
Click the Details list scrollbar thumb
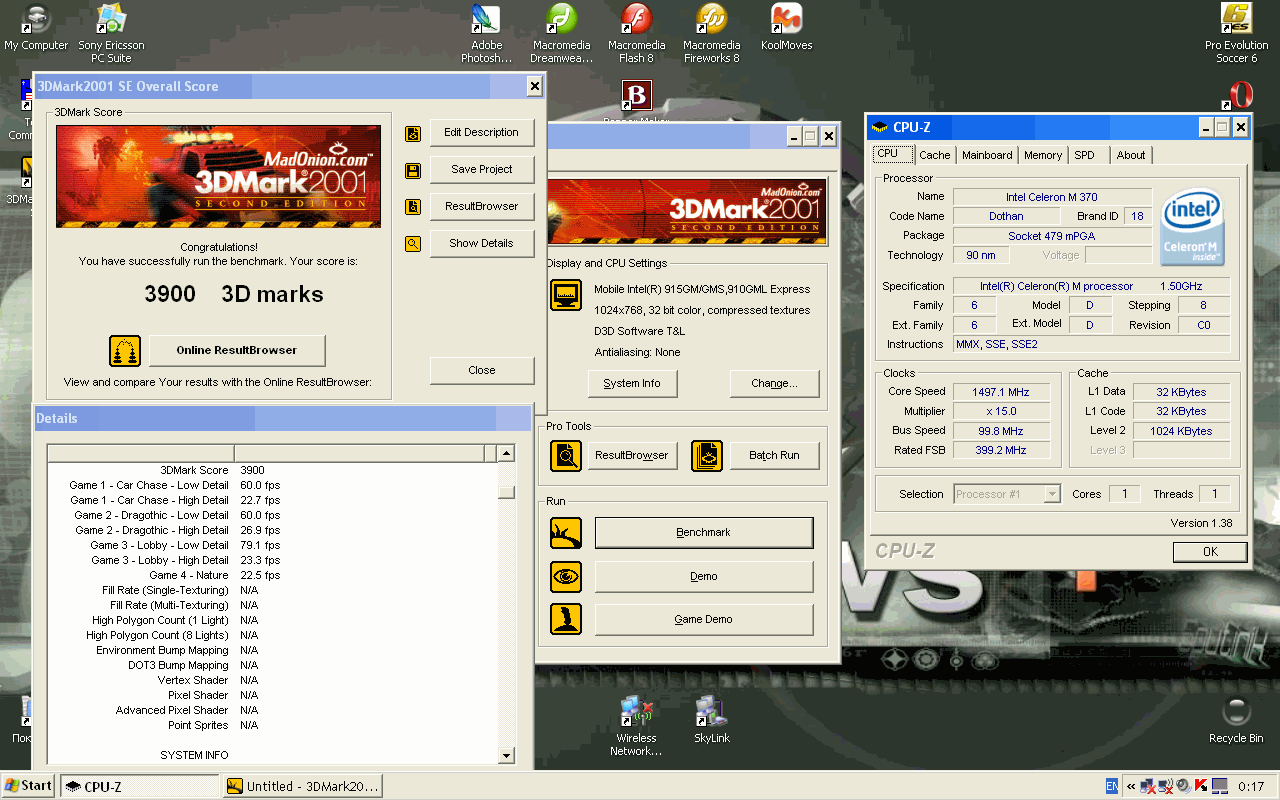[x=506, y=491]
